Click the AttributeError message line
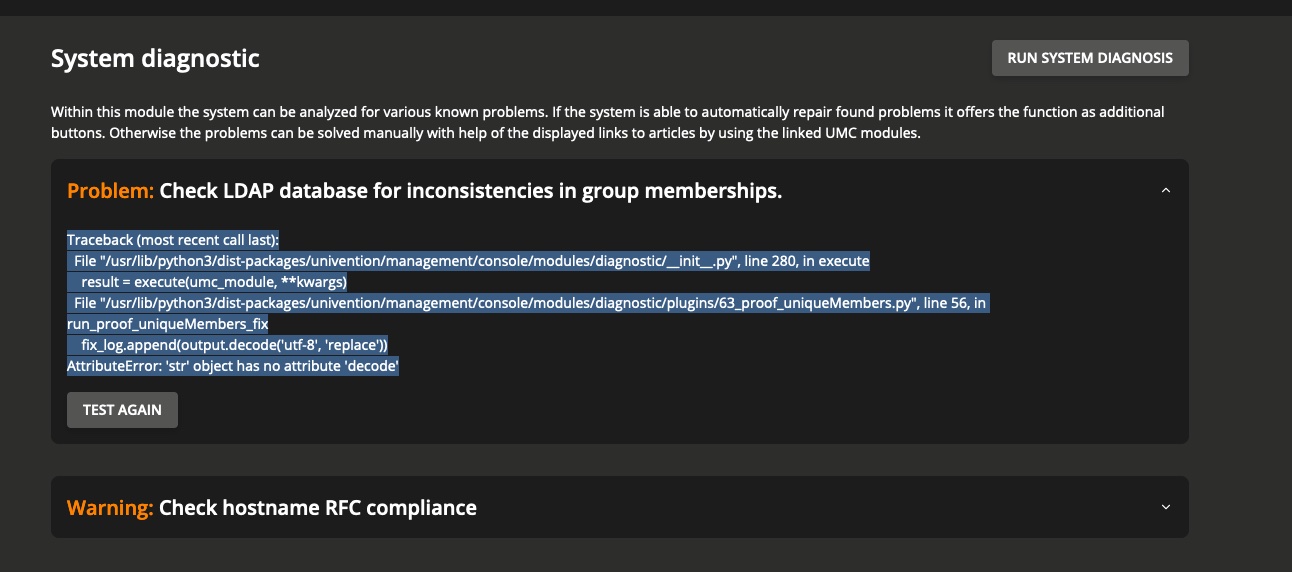The width and height of the screenshot is (1292, 572). click(233, 367)
